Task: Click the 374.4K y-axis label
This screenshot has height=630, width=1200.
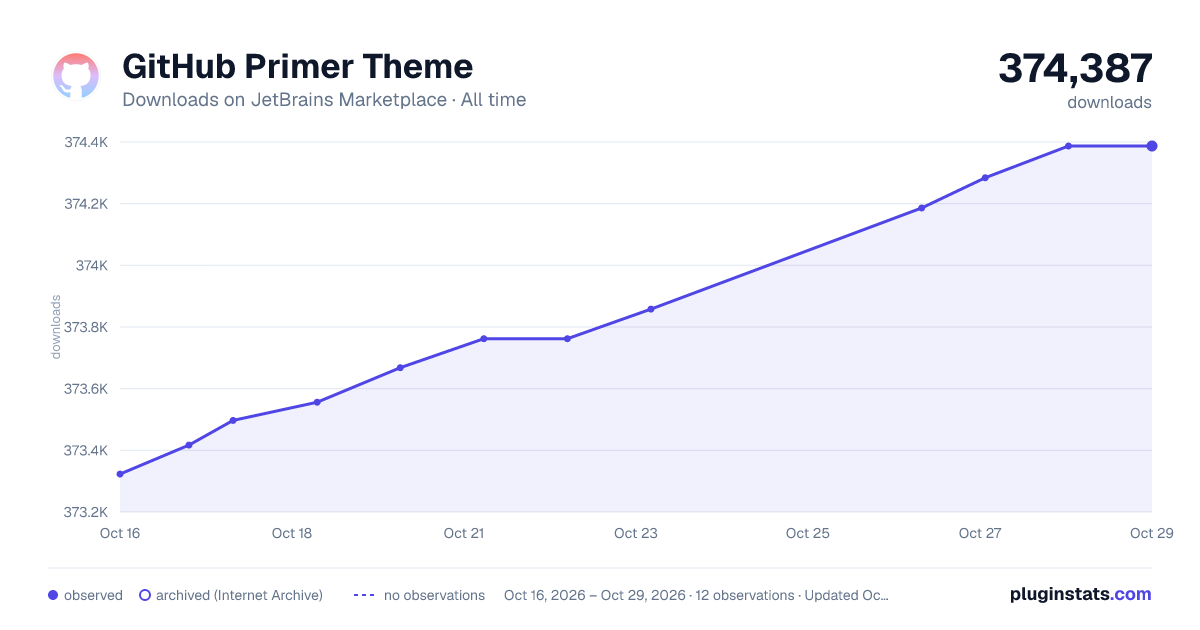Action: click(86, 142)
